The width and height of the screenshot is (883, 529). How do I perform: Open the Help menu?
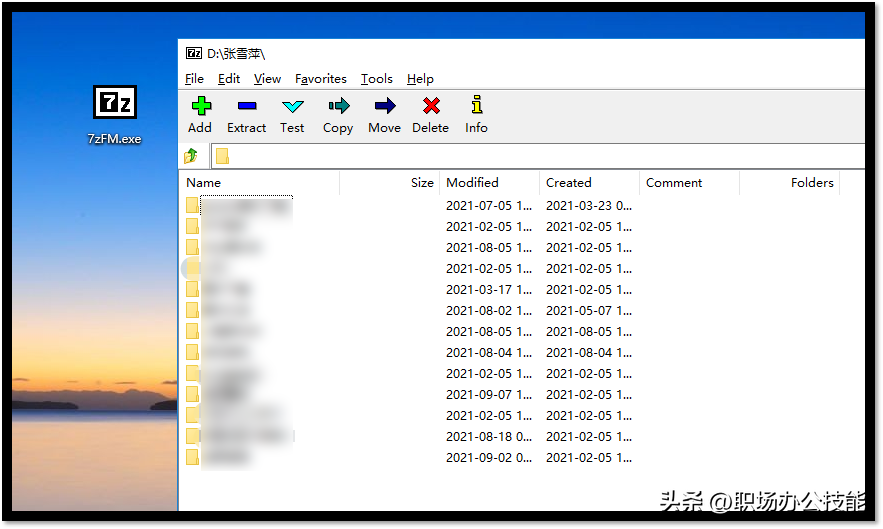(x=420, y=79)
